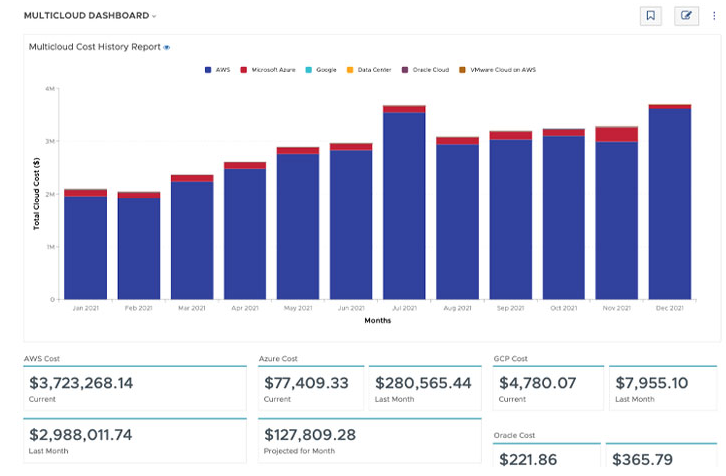This screenshot has width=726, height=476.
Task: Select the Azure last month $280,565.44 tile
Action: click(x=423, y=388)
